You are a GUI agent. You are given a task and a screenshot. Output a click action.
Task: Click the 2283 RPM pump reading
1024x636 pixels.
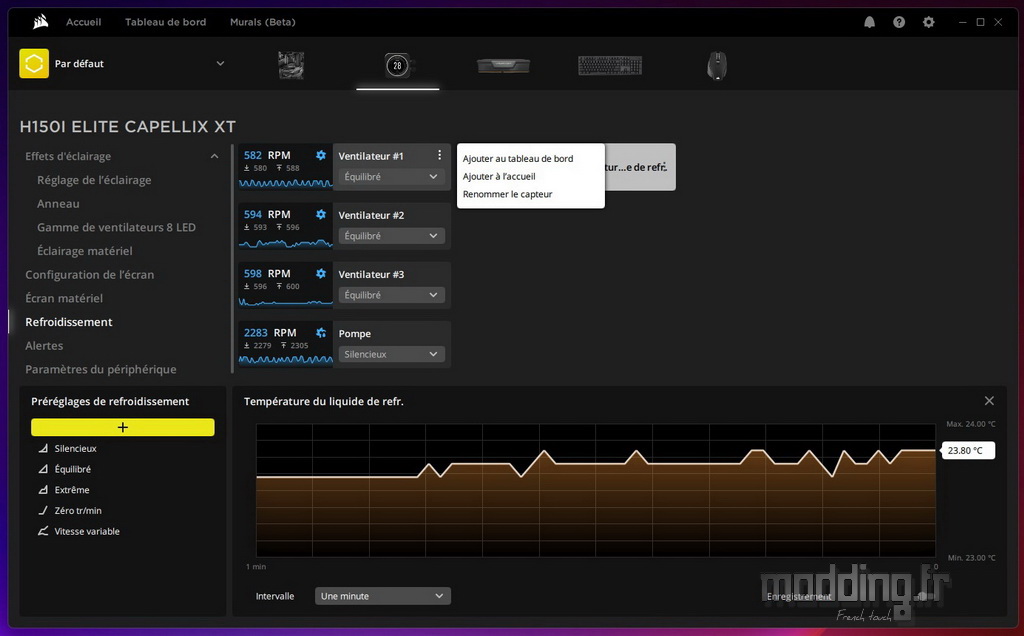(270, 333)
